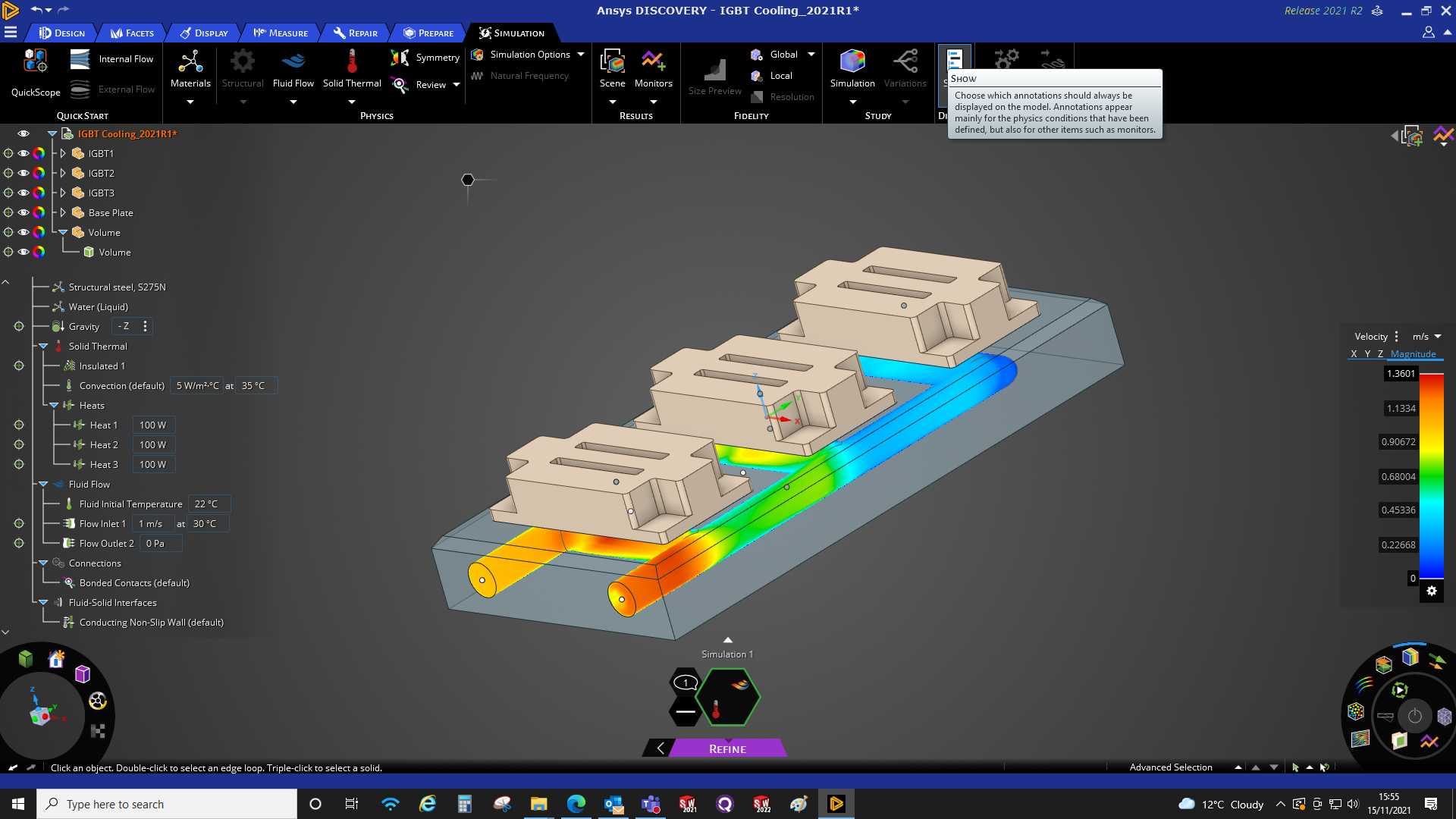This screenshot has height=819, width=1456.
Task: Open Microsoft Edge from taskbar
Action: (x=576, y=804)
